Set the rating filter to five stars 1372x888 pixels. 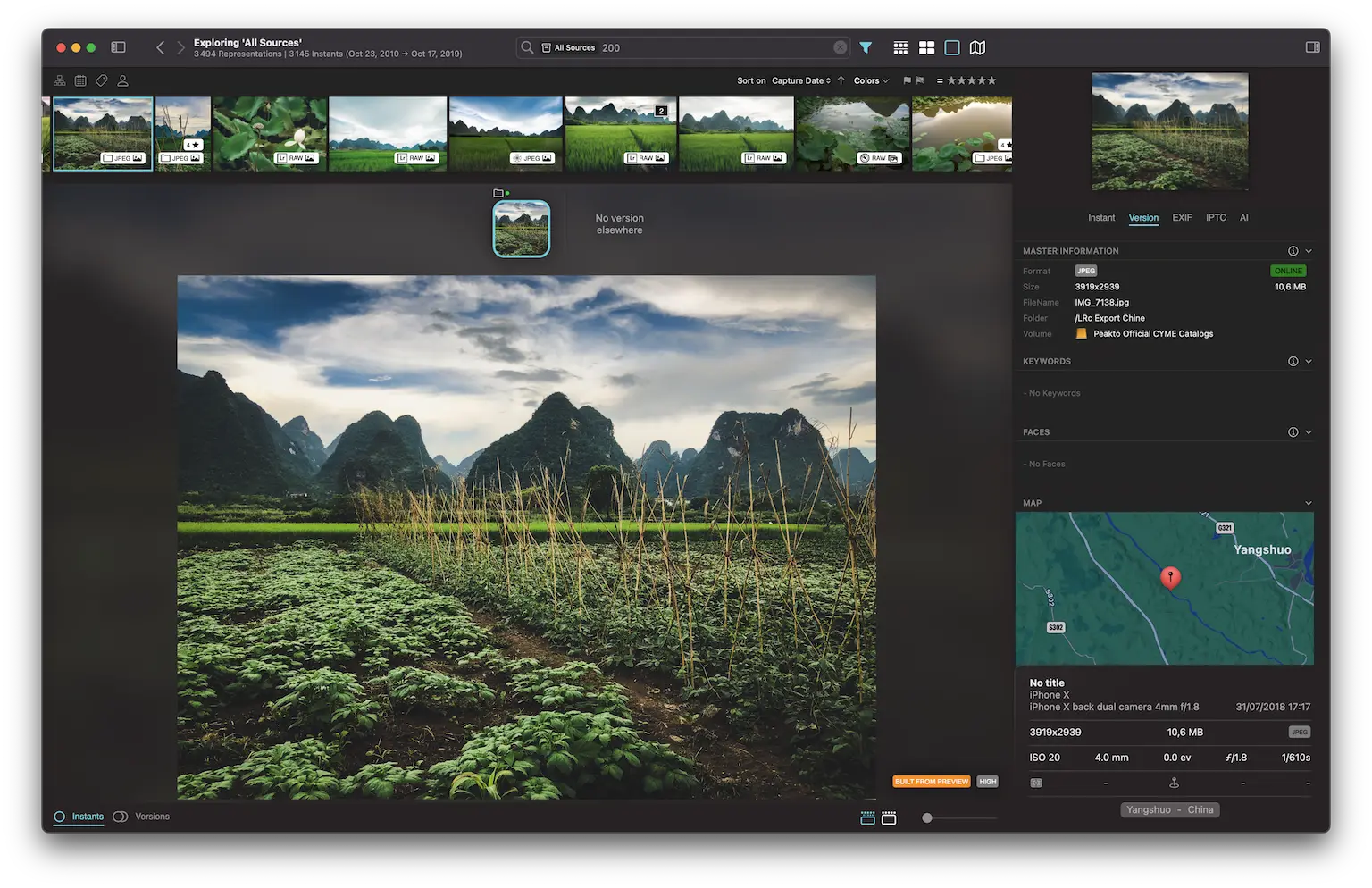[991, 80]
